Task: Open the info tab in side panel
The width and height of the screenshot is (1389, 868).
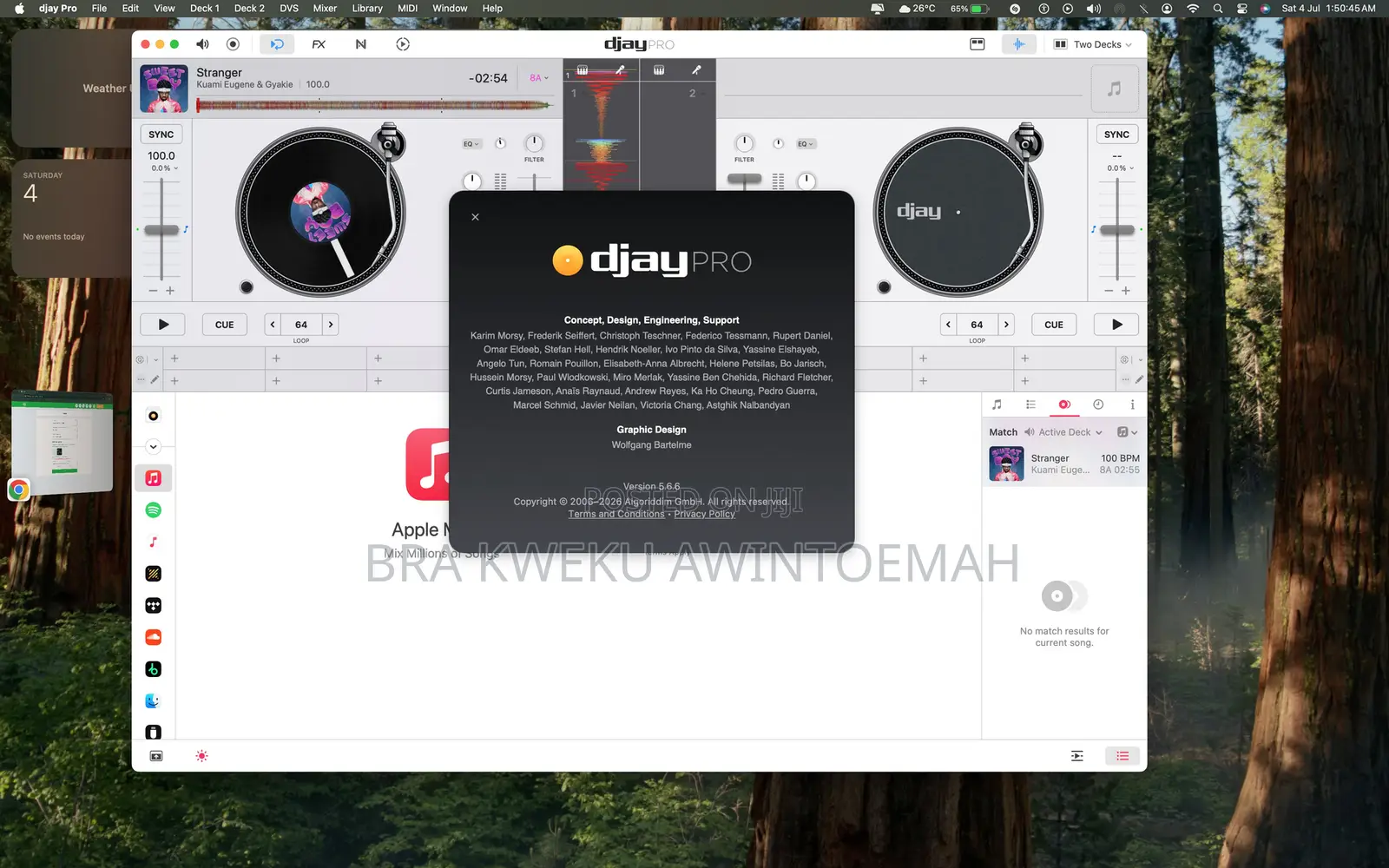Action: coord(1132,404)
